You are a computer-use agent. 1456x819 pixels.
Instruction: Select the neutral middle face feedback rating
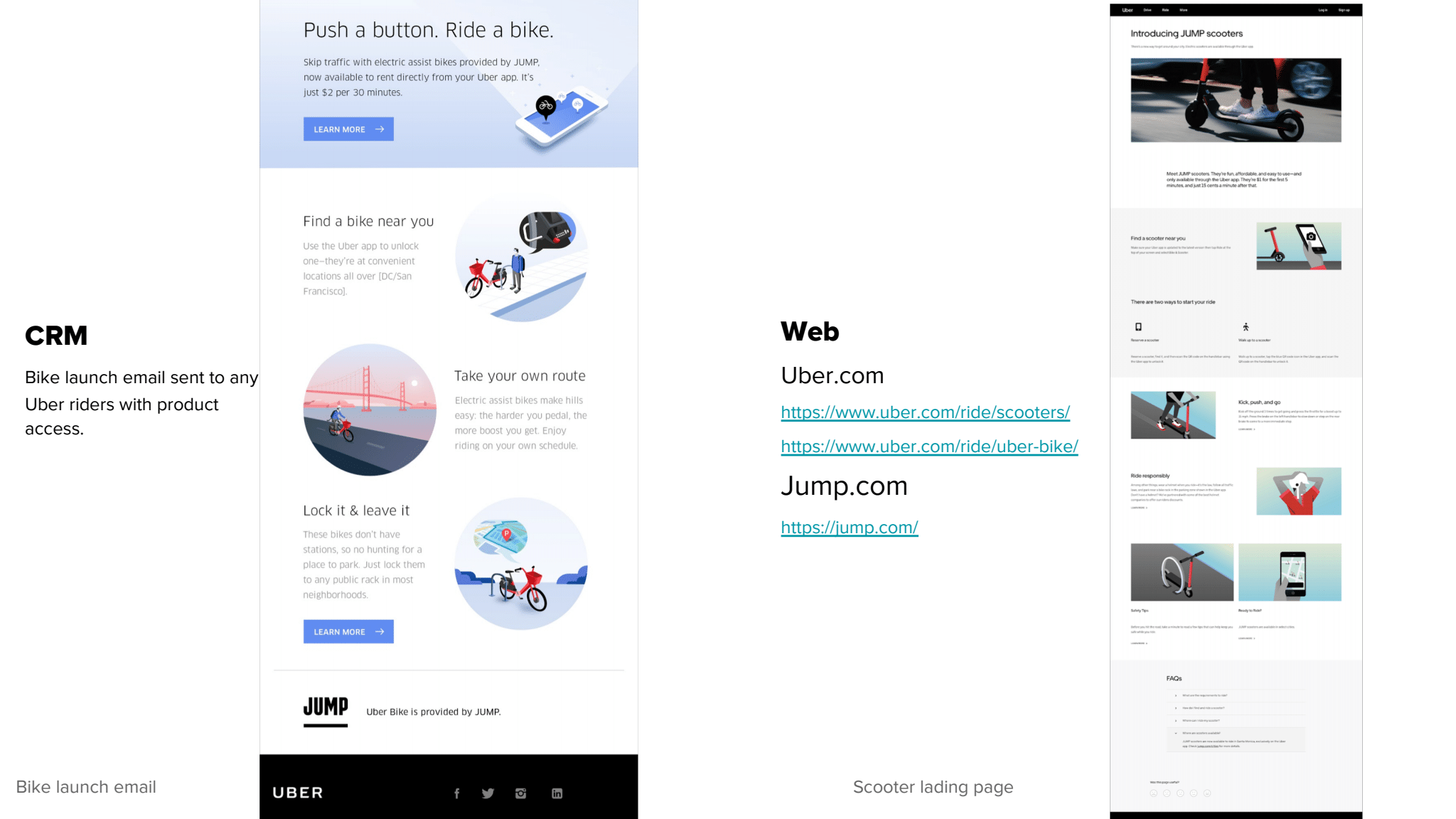click(1180, 793)
